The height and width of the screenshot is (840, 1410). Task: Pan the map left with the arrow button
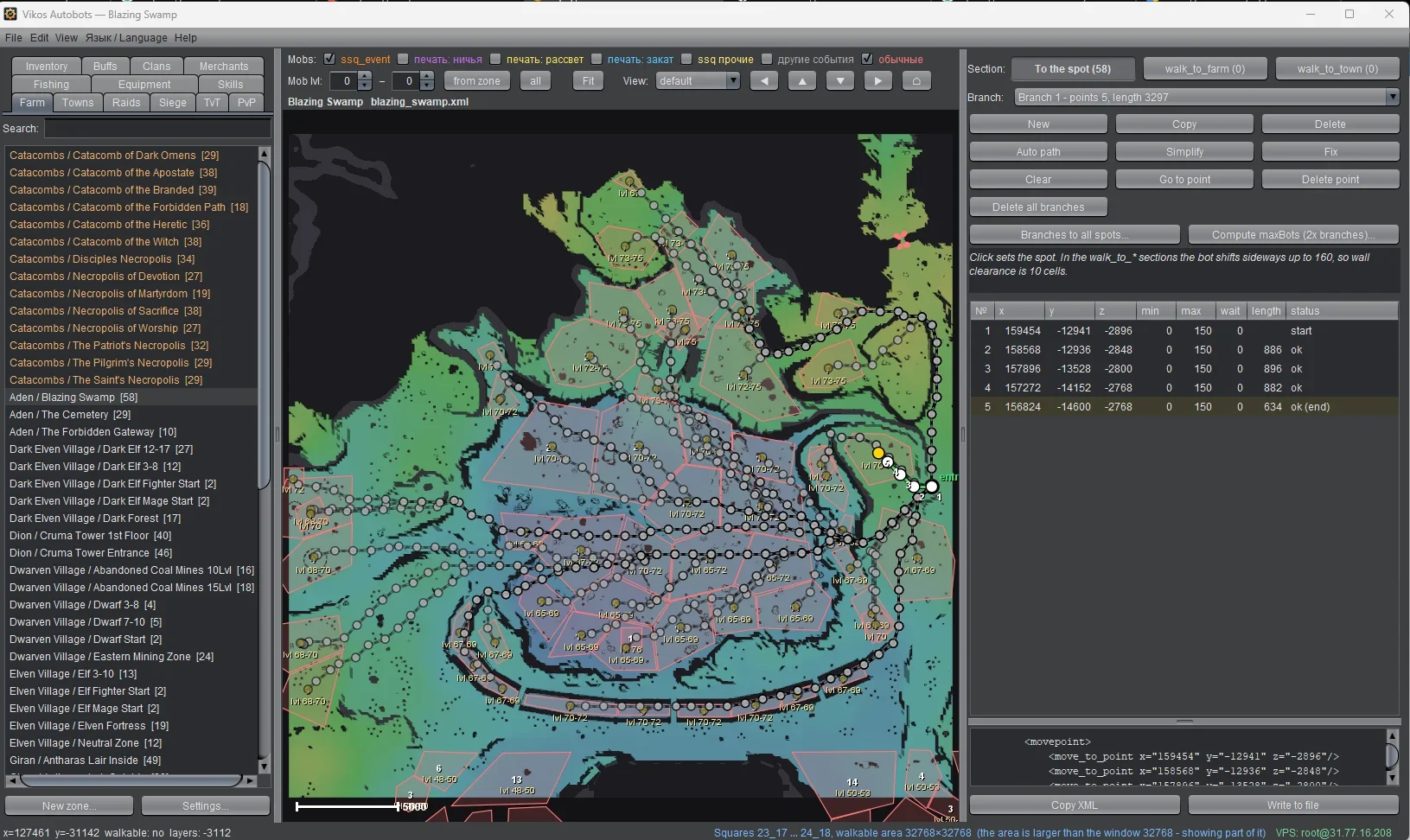coord(764,80)
